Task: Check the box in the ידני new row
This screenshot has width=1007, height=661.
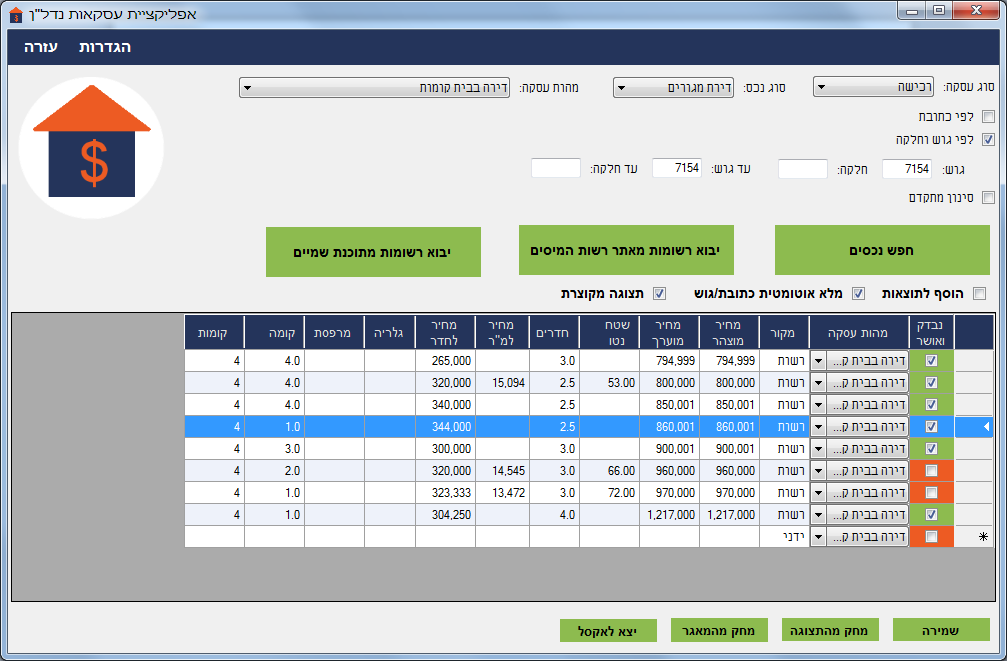Action: 931,536
